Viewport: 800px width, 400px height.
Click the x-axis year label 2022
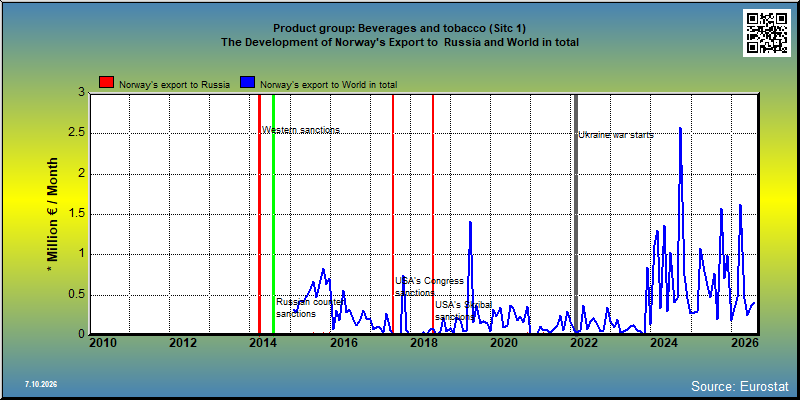pyautogui.click(x=584, y=342)
